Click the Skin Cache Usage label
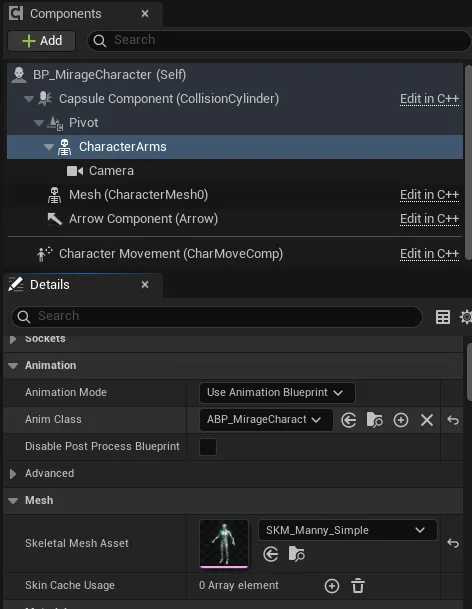Viewport: 472px width, 609px height. coord(70,586)
